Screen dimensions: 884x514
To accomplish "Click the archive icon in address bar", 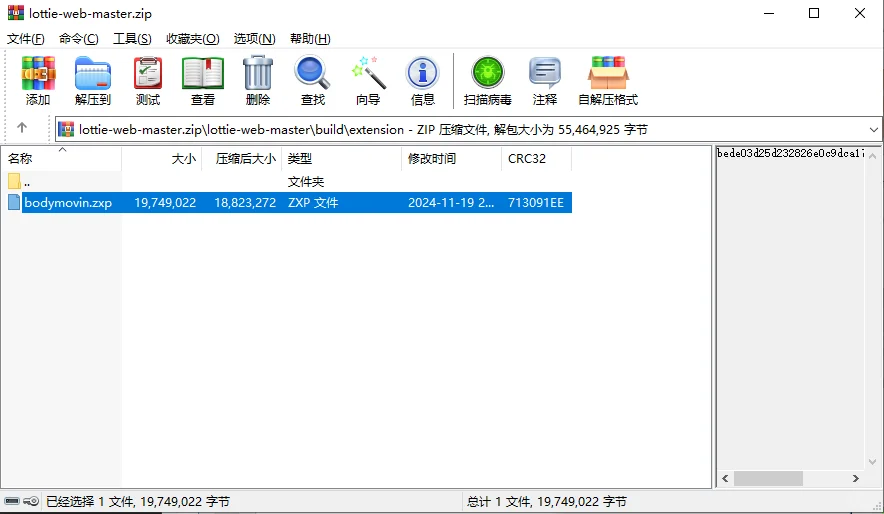I will coord(66,130).
